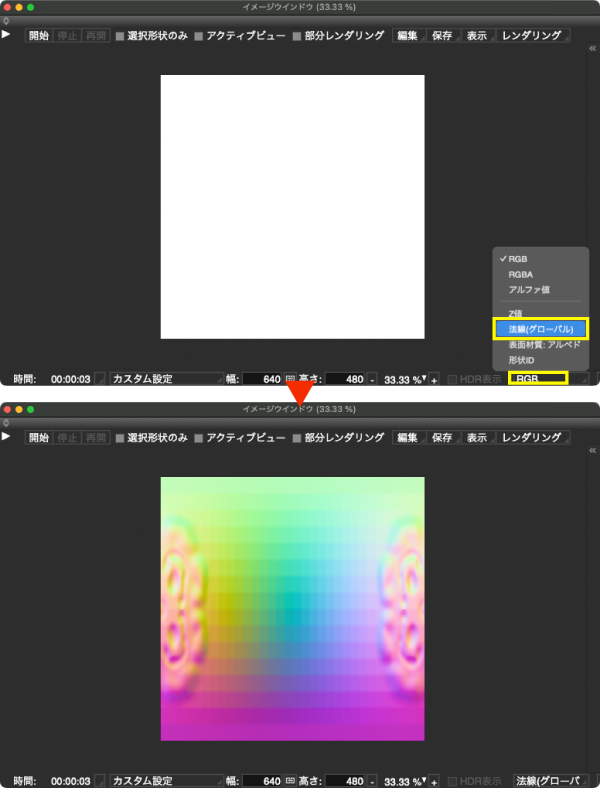
Task: Click the play arrow icon in lower window
Action: [x=6, y=436]
